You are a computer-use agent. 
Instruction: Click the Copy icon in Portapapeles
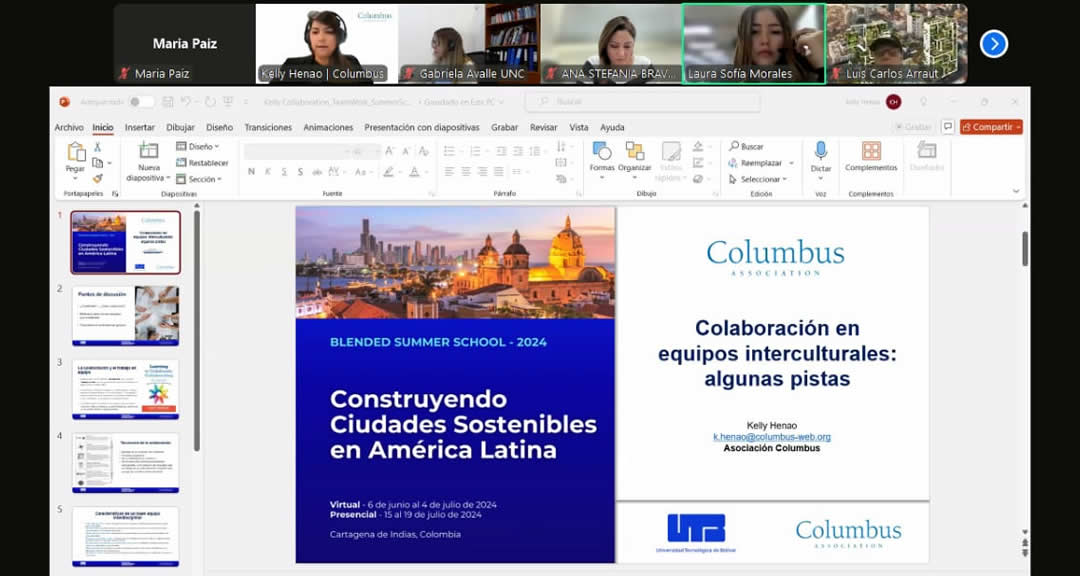coord(98,163)
